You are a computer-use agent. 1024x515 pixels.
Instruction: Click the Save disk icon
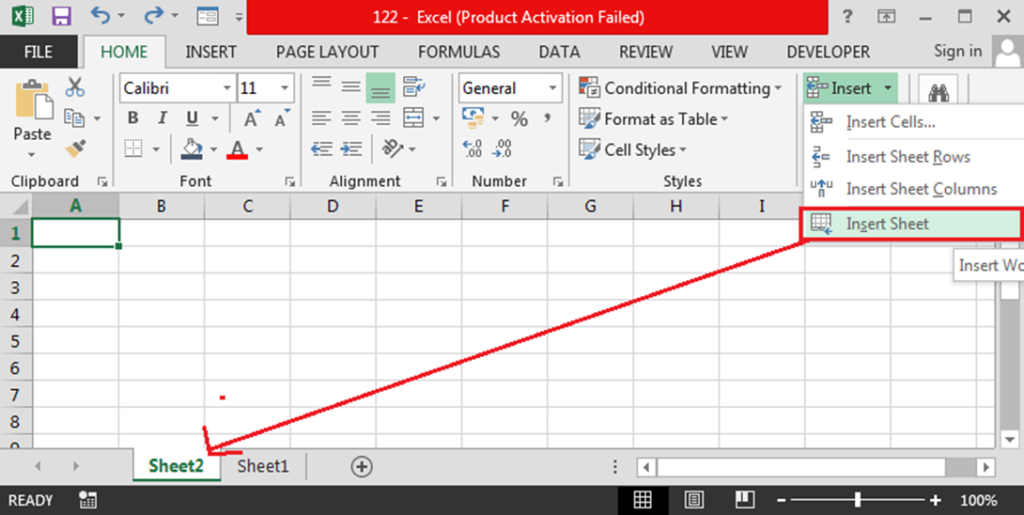click(61, 17)
